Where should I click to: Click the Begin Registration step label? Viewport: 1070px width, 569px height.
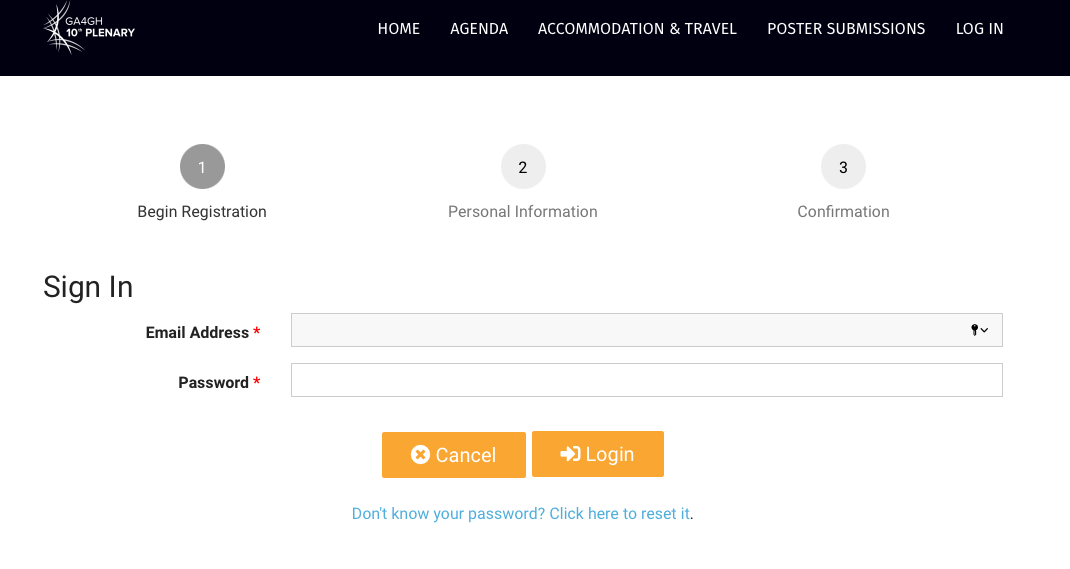point(202,212)
